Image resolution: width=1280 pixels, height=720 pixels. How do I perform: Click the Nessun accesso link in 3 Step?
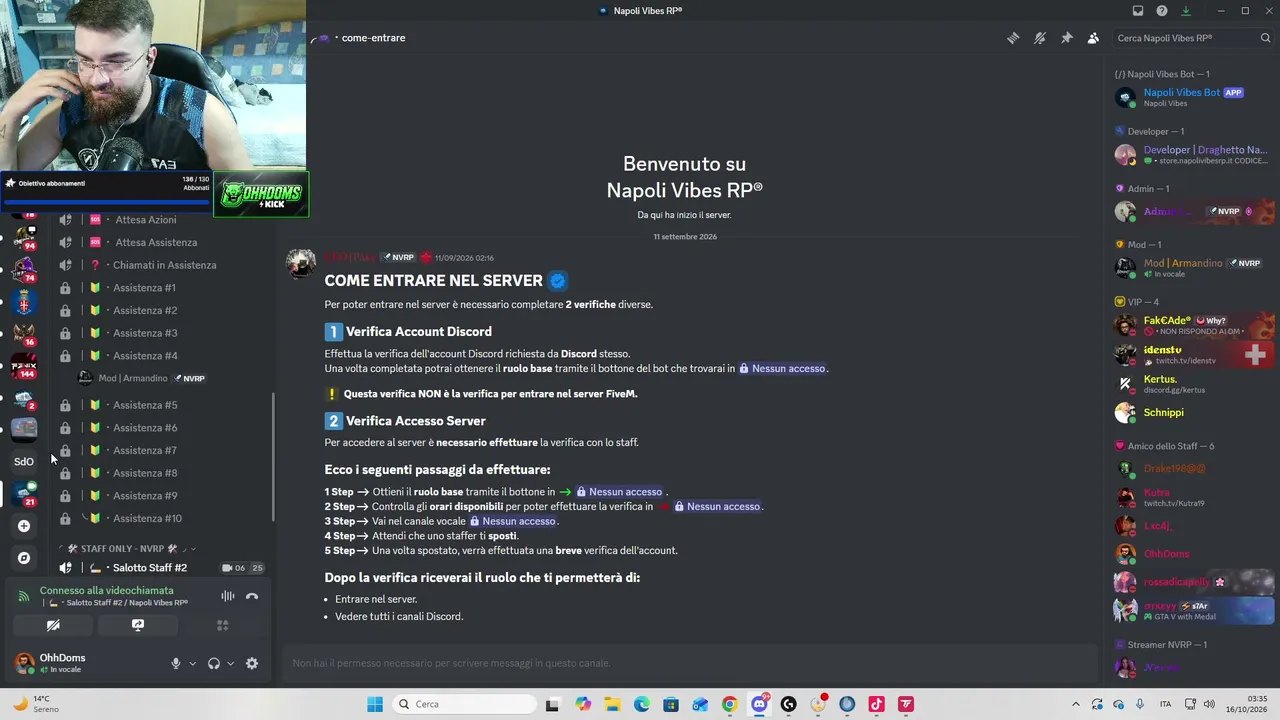tap(513, 521)
